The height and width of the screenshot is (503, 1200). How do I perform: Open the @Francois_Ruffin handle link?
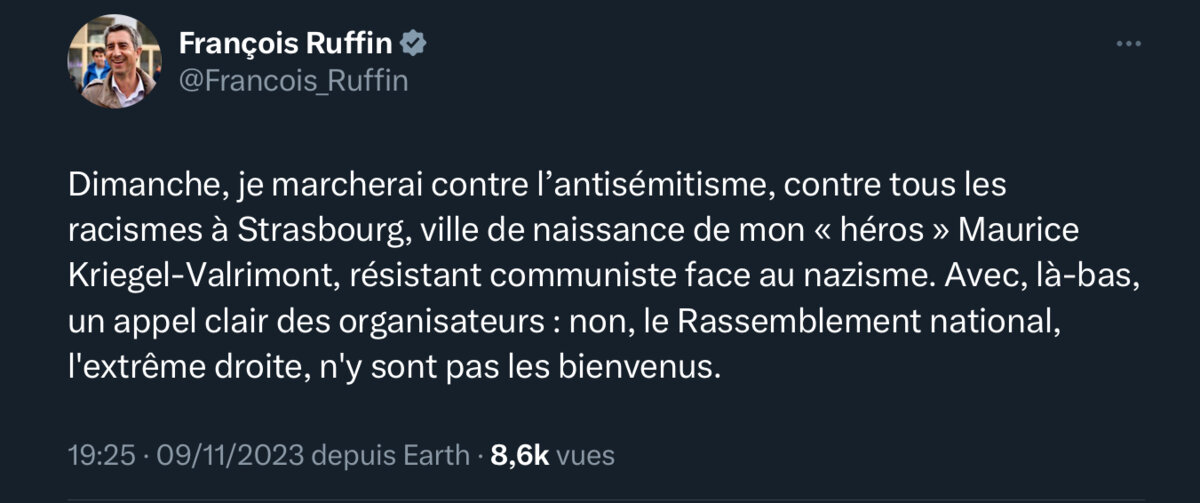coord(293,81)
